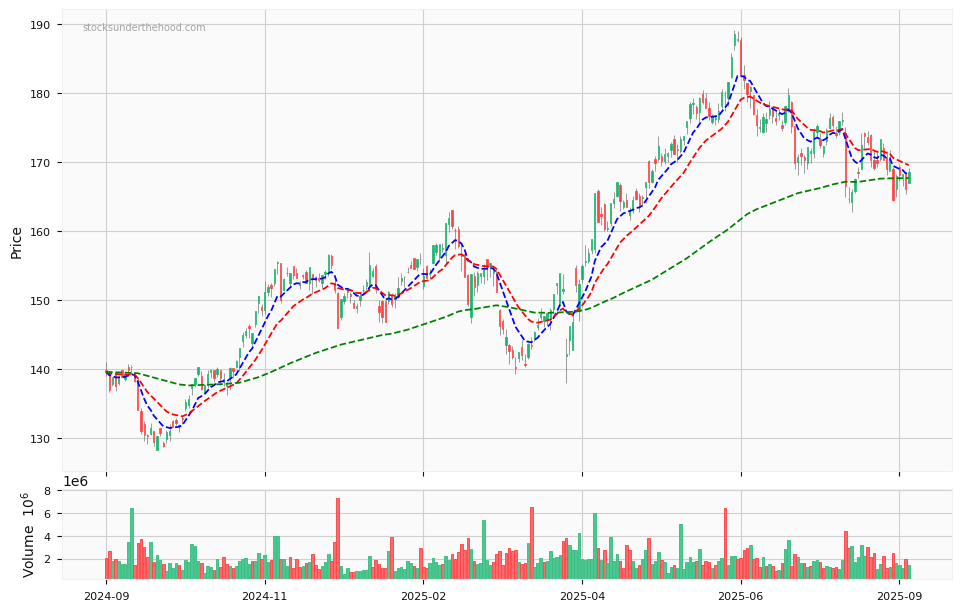This screenshot has height=611, width=962.
Task: Click the Volume axis title
Action: pyautogui.click(x=27, y=534)
